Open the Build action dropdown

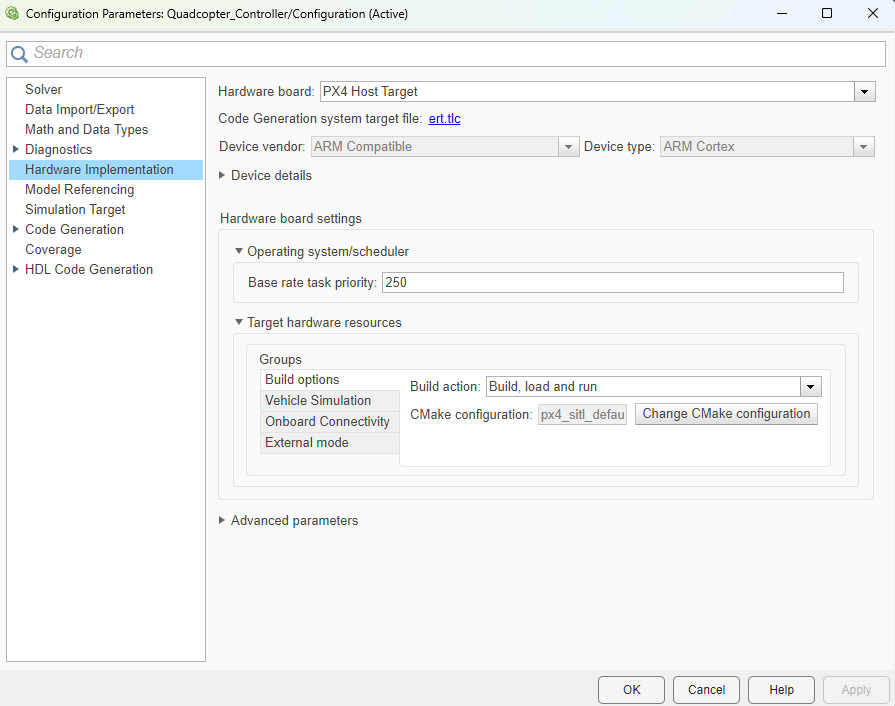pos(811,386)
